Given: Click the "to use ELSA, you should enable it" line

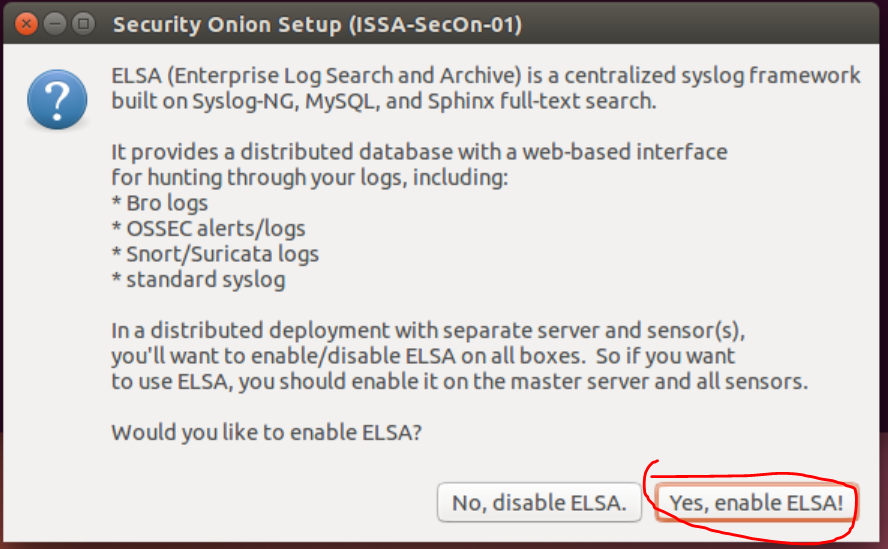Looking at the screenshot, I should [x=459, y=382].
